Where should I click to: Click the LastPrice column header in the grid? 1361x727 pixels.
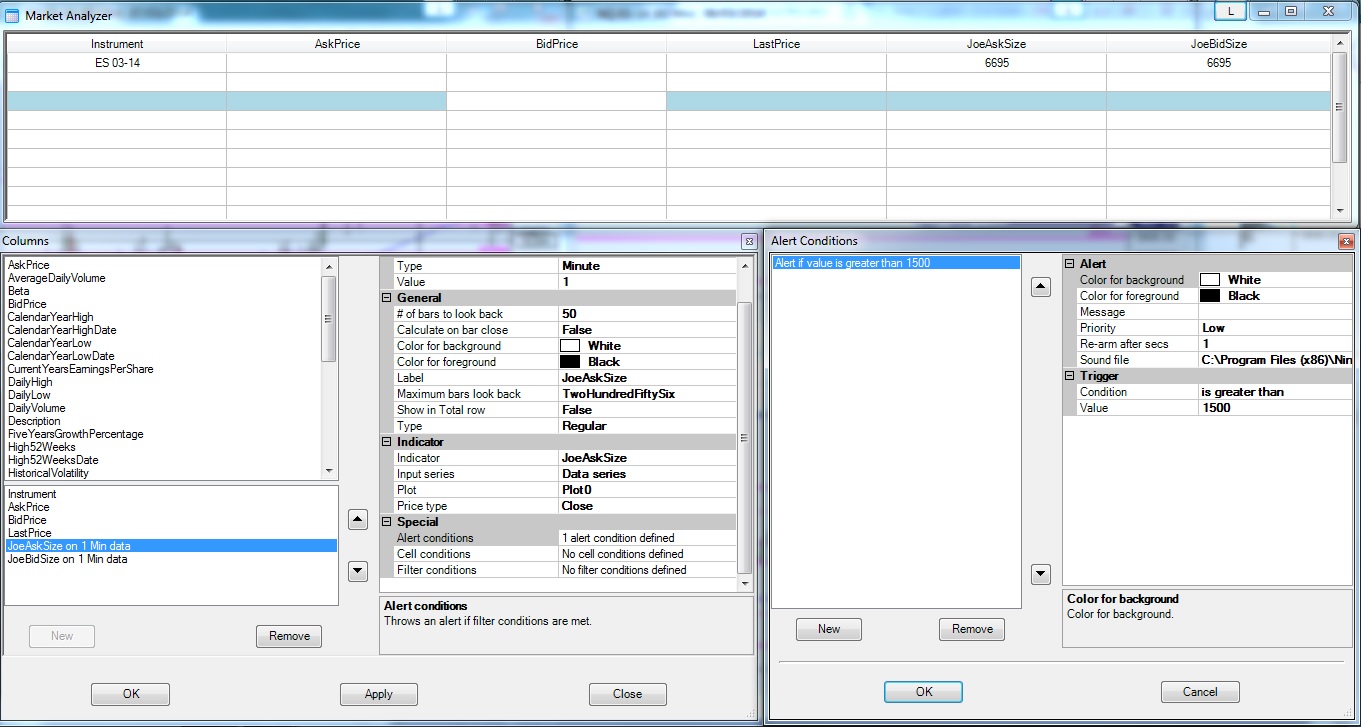pyautogui.click(x=776, y=44)
